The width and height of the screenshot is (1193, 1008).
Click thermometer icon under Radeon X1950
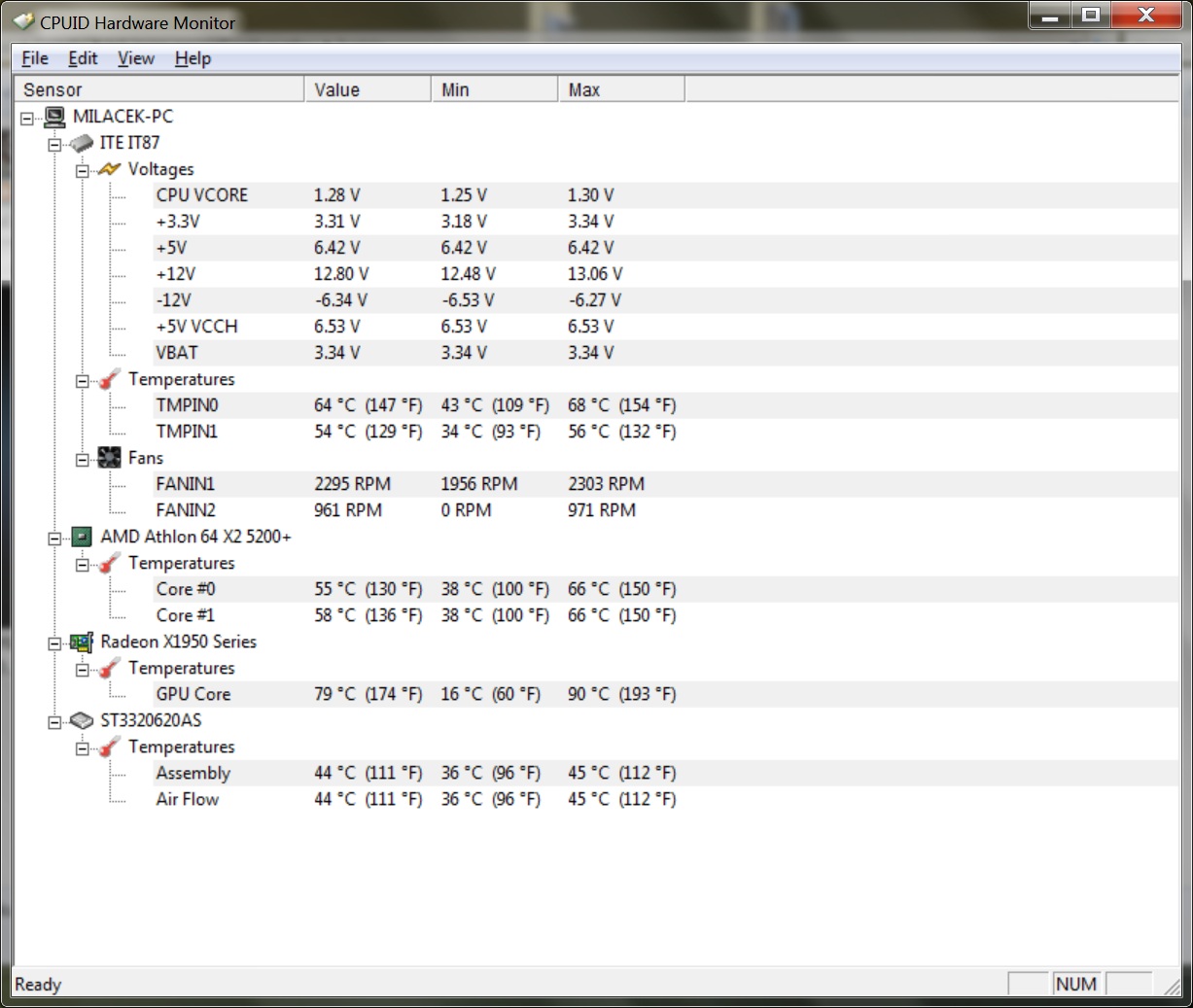tap(109, 668)
